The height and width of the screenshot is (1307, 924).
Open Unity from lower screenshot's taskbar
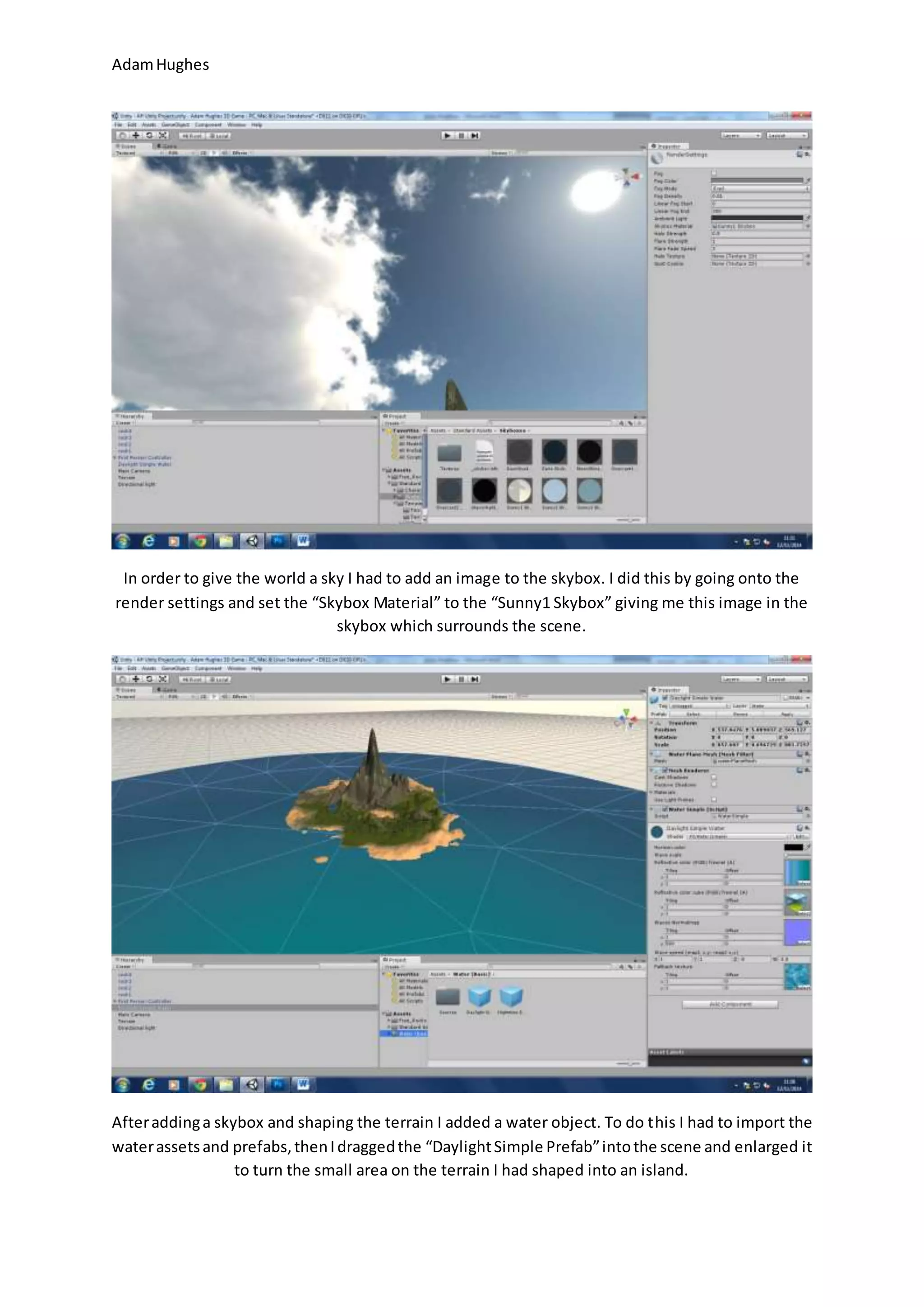251,1085
